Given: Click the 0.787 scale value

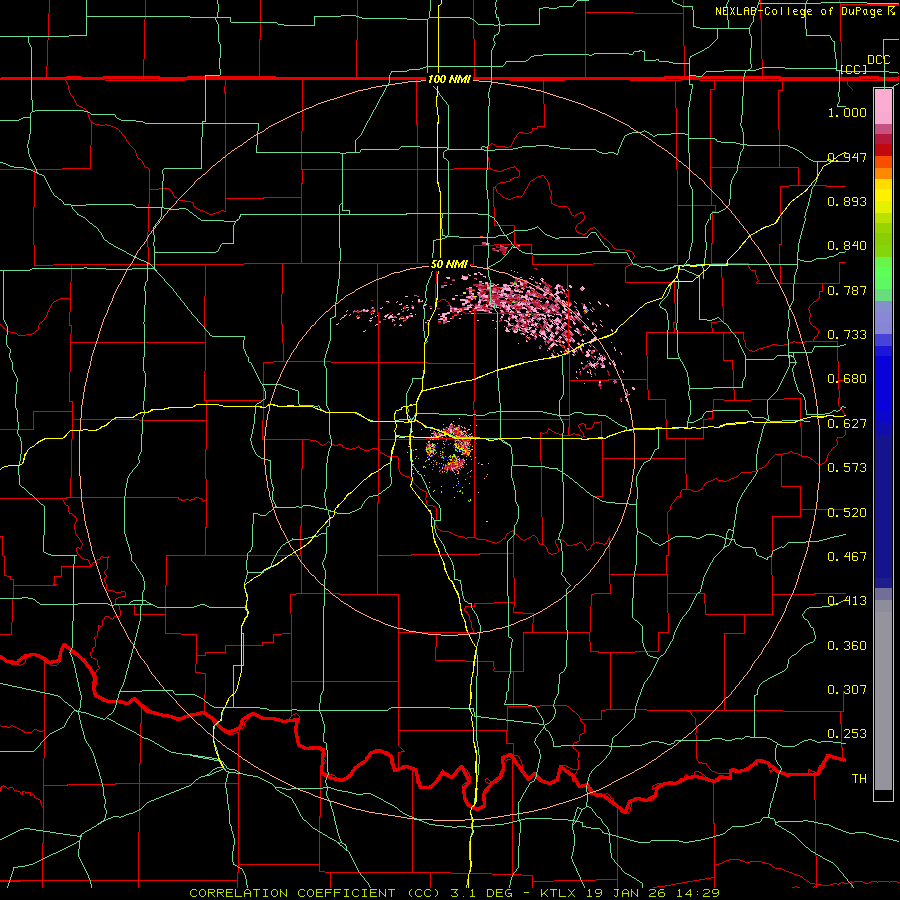Looking at the screenshot, I should [847, 290].
